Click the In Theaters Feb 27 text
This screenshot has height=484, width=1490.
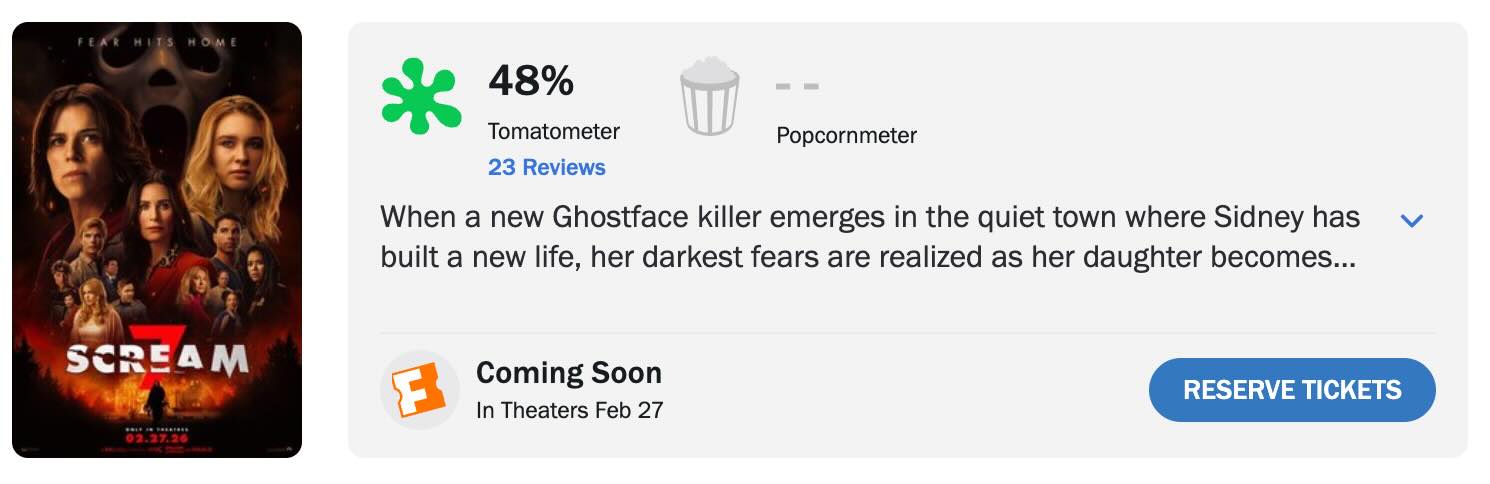click(x=569, y=410)
